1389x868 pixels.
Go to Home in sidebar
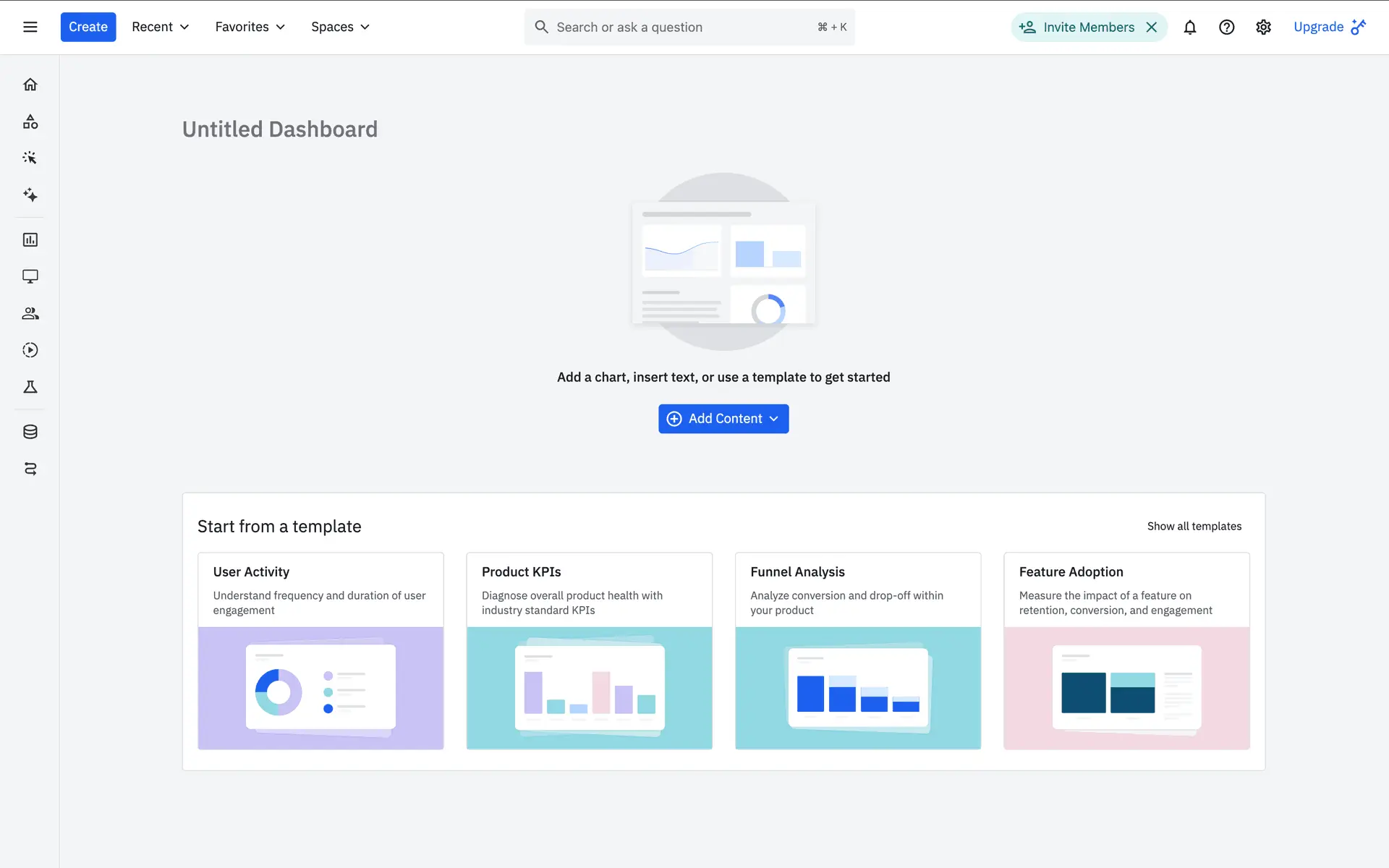click(x=30, y=85)
